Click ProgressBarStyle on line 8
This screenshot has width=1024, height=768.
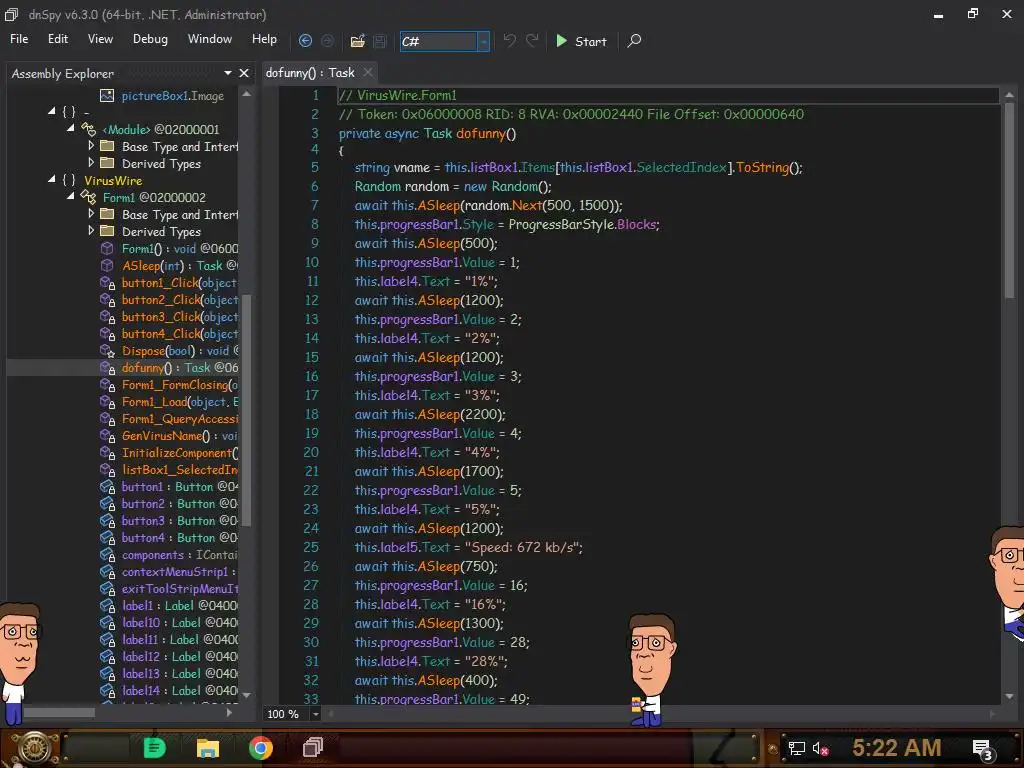pos(562,224)
